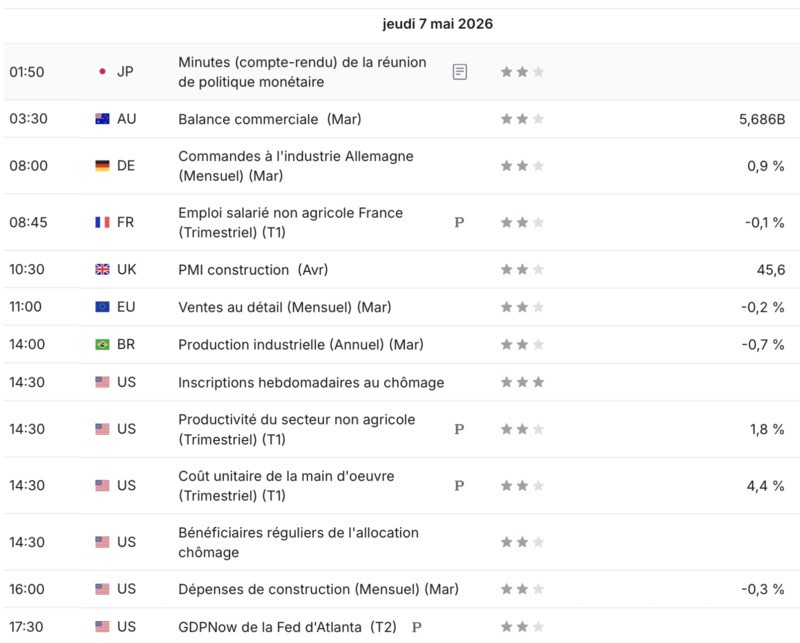Click the preliminary P icon for France employment

pyautogui.click(x=459, y=222)
